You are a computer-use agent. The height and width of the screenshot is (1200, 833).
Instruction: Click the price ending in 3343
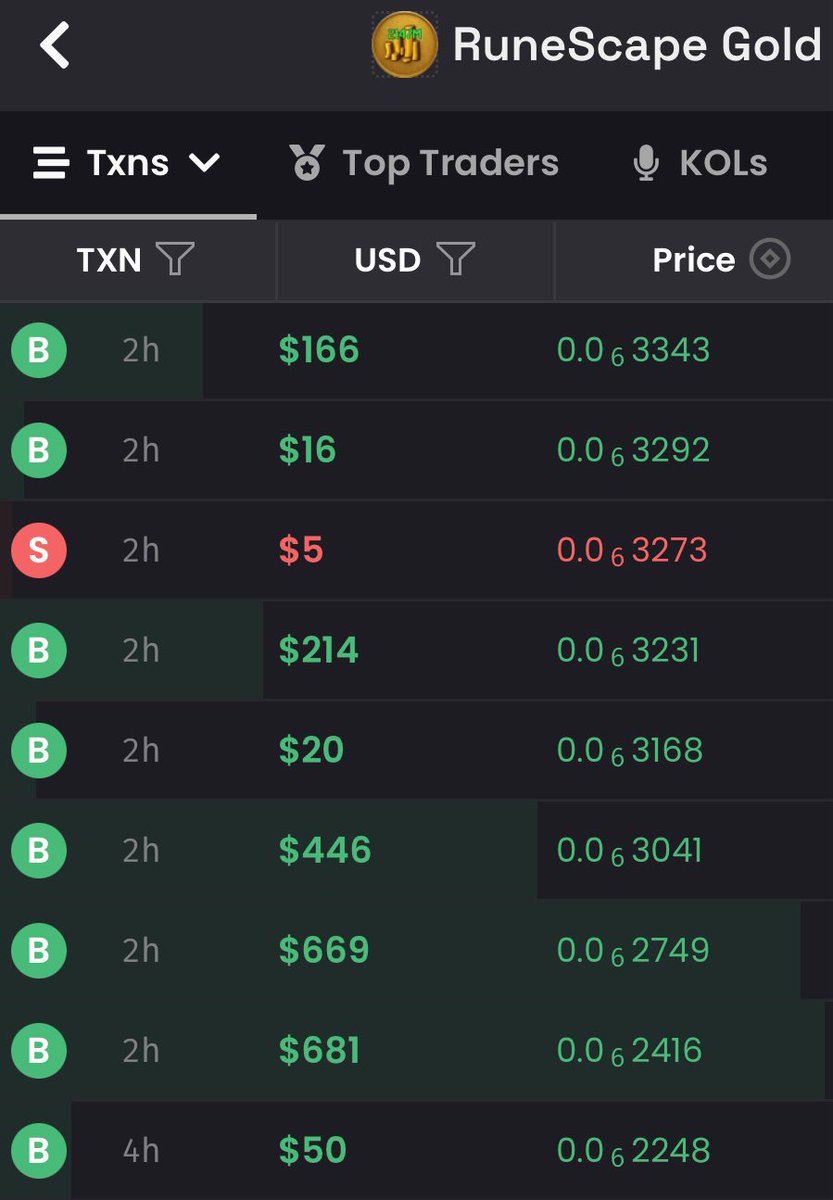click(633, 350)
